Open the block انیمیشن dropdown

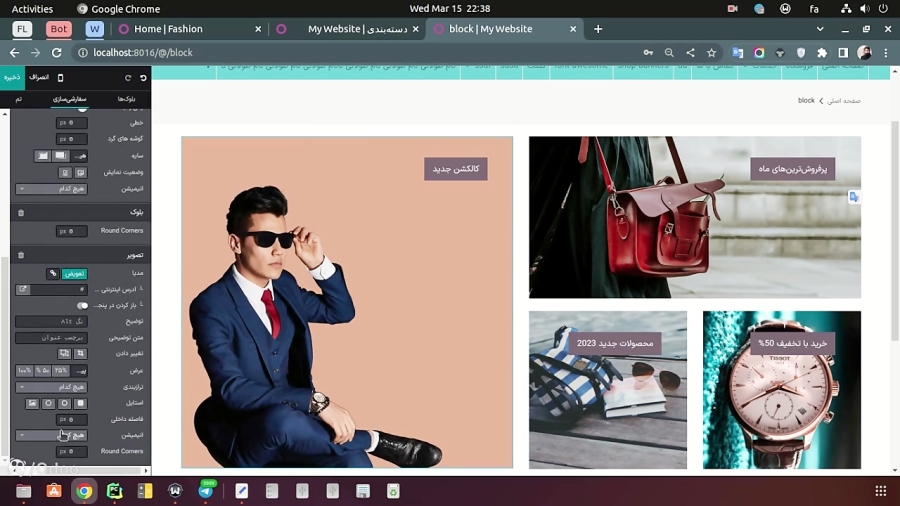tap(52, 189)
